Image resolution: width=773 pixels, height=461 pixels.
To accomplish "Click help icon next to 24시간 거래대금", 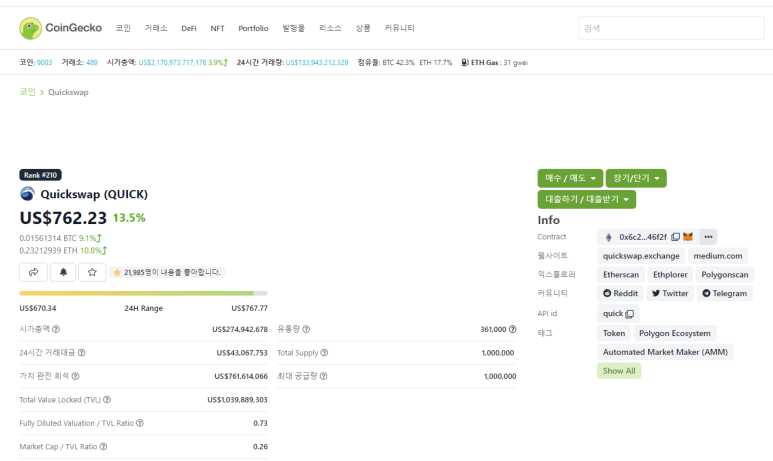I will [82, 353].
